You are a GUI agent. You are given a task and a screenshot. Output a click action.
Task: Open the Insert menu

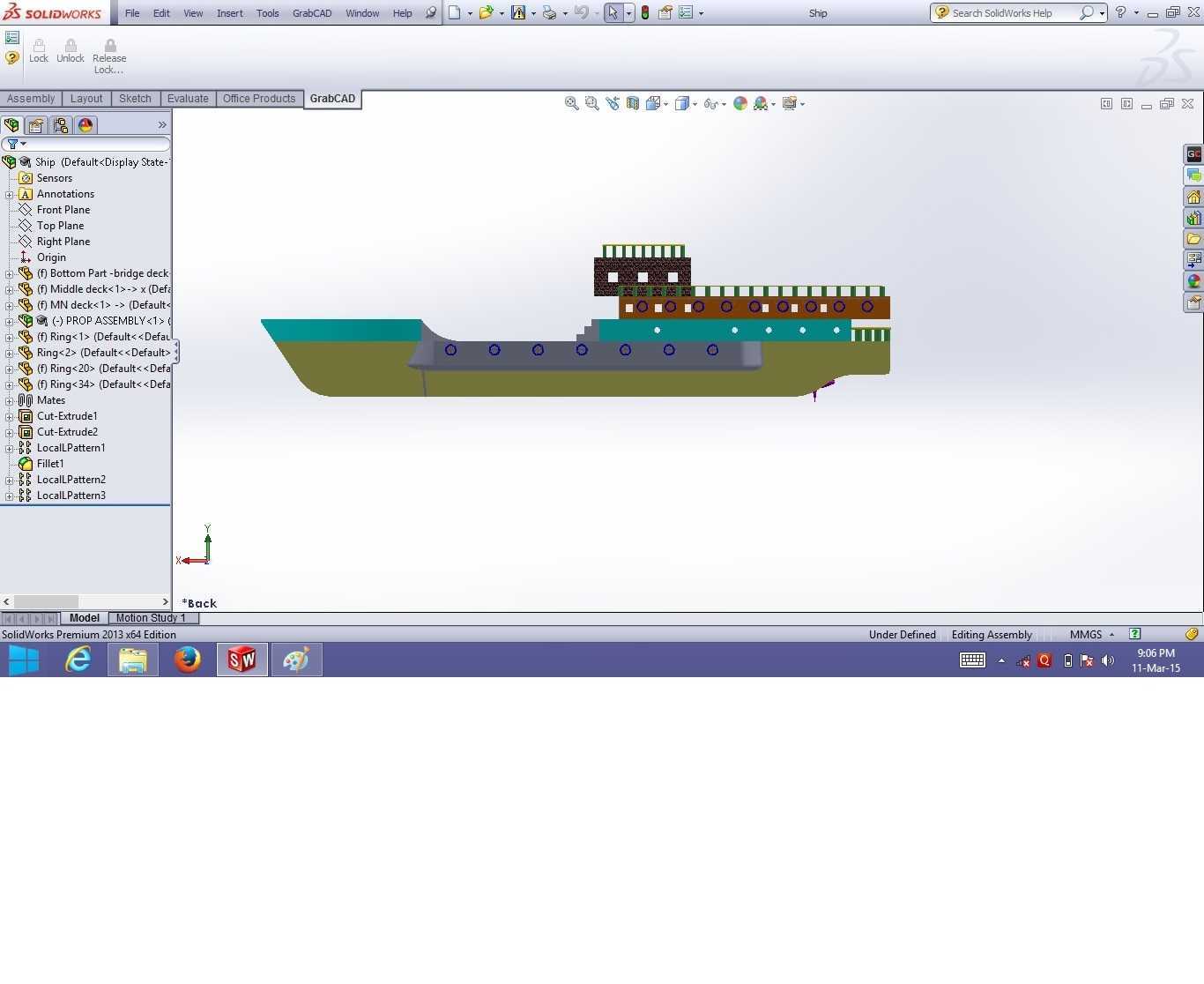230,13
